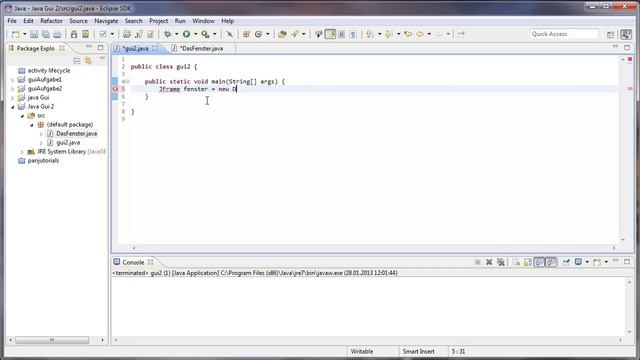Image resolution: width=640 pixels, height=360 pixels.
Task: Collapse the (default package) node
Action: tap(32, 125)
